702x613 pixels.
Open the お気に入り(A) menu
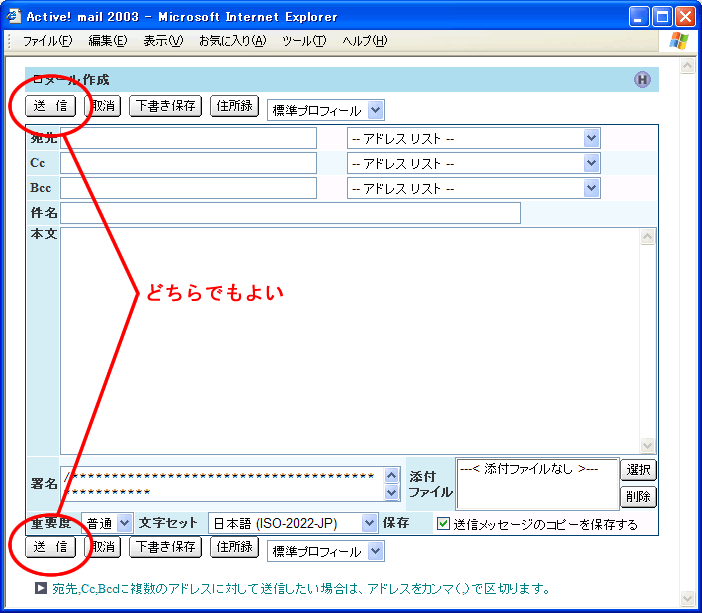232,41
